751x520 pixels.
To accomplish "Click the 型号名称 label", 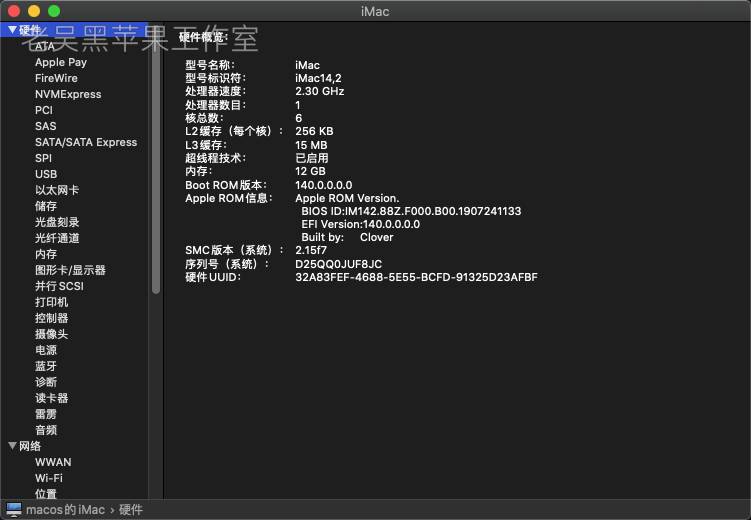I will 210,65.
